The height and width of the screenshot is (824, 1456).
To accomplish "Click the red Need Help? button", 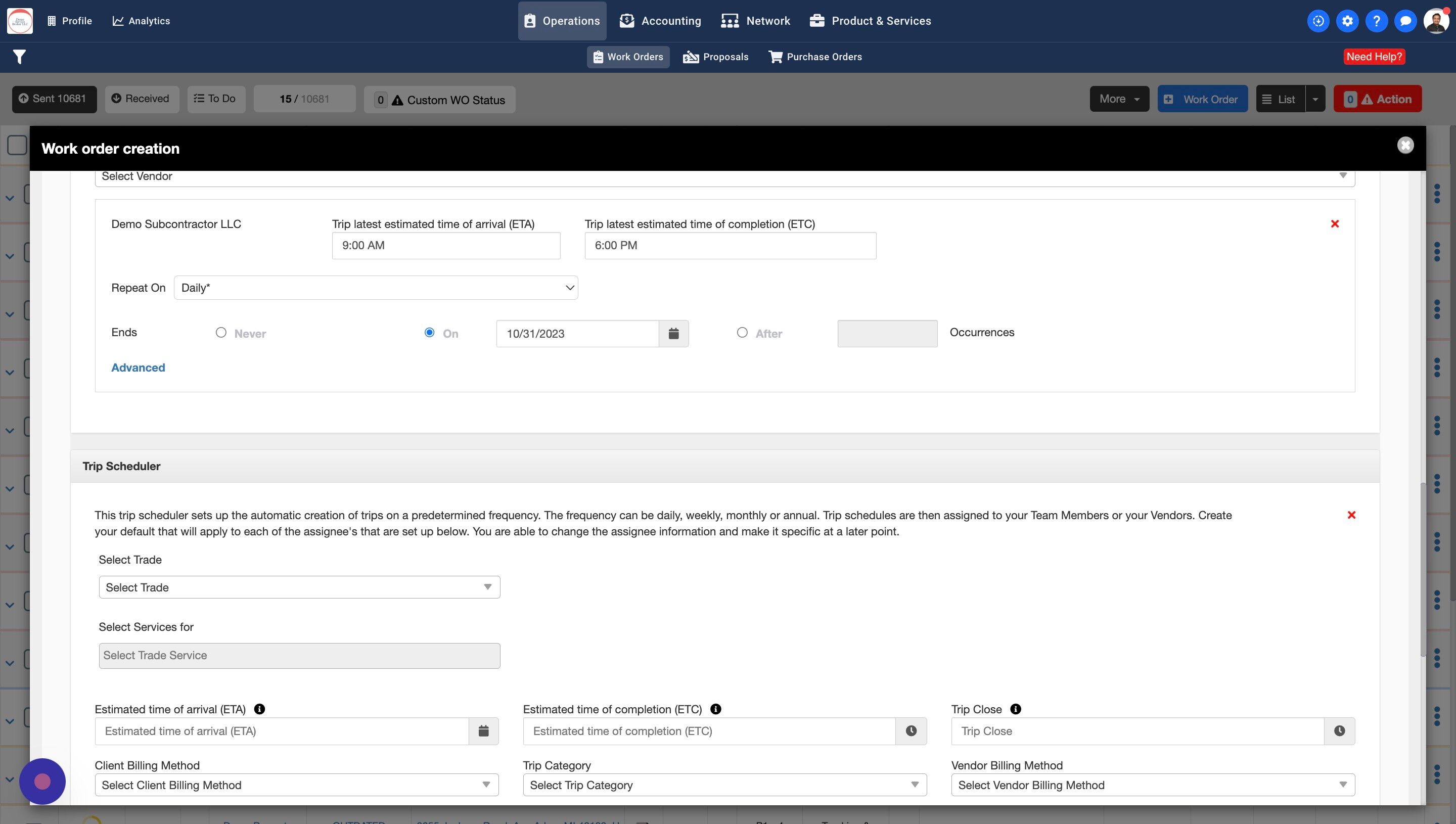I will pos(1374,57).
